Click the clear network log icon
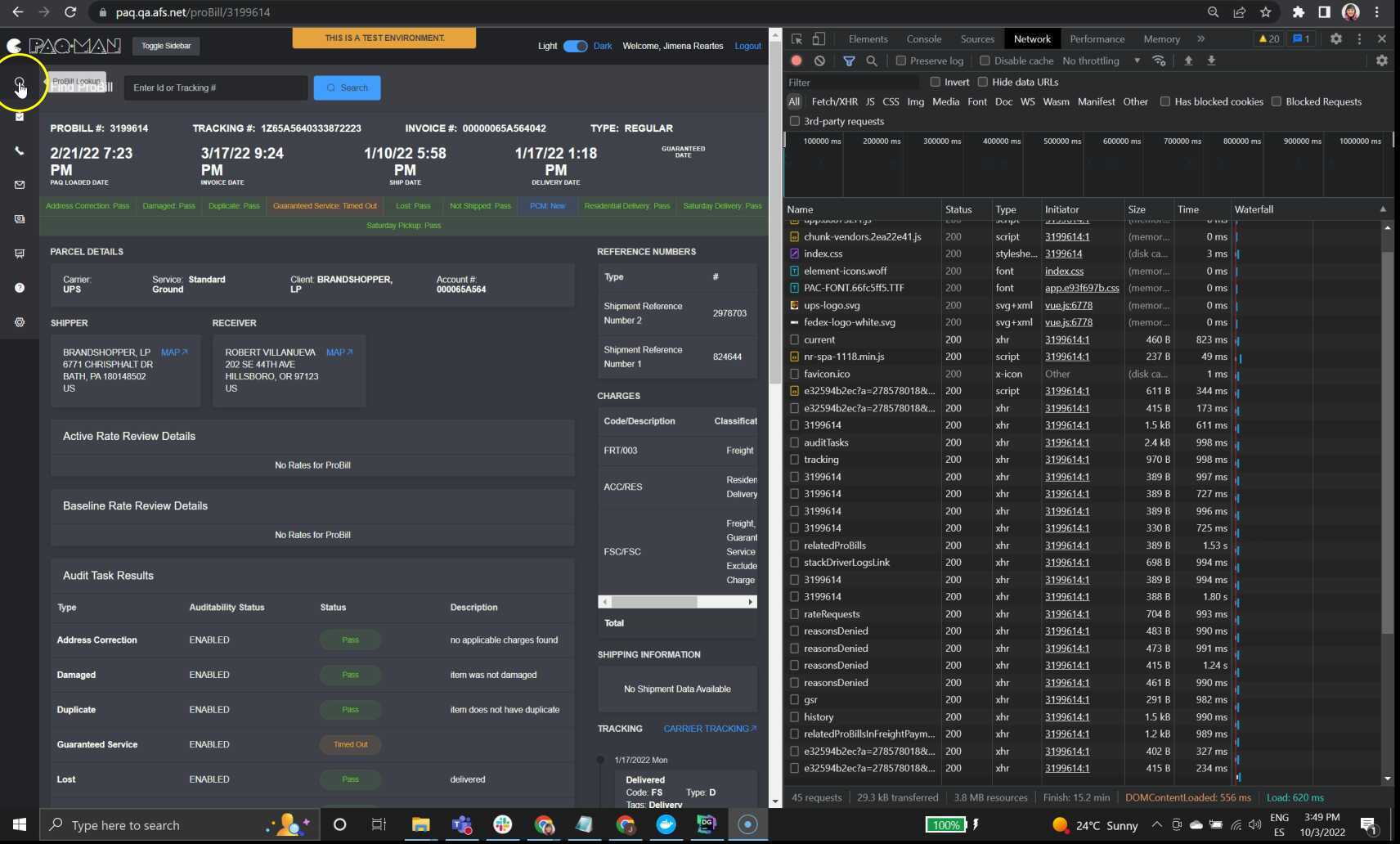Screen dimensions: 1400x844 pyautogui.click(x=820, y=61)
